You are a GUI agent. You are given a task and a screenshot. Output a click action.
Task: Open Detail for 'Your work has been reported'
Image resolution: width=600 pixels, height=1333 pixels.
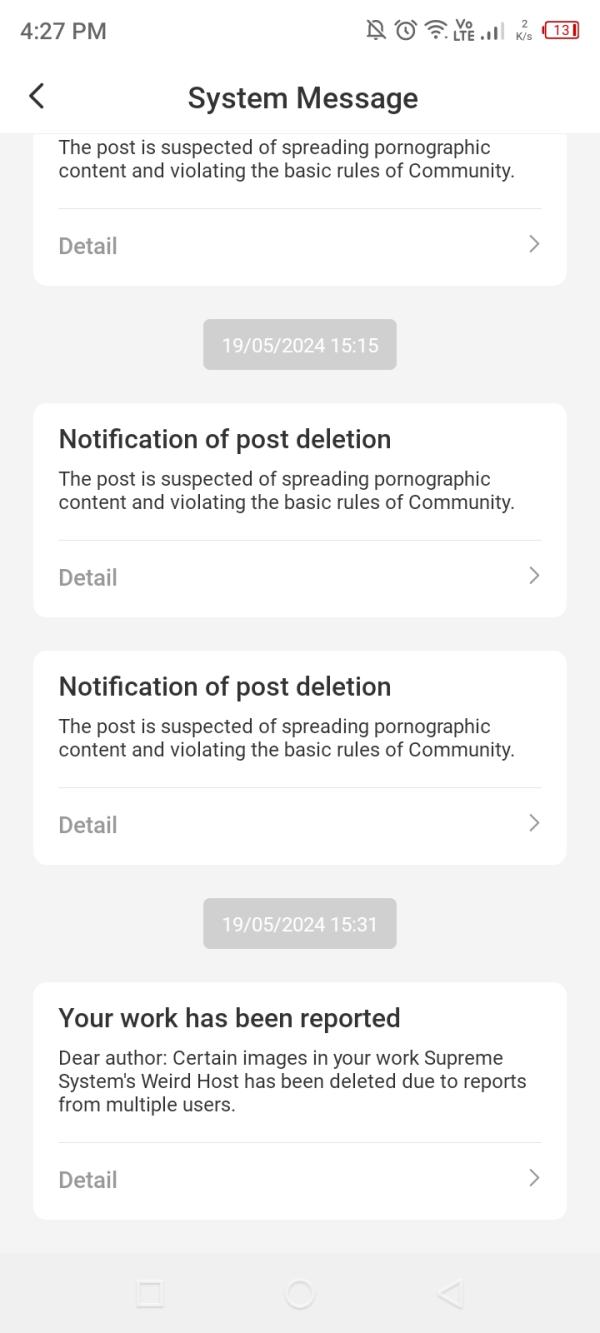88,1180
